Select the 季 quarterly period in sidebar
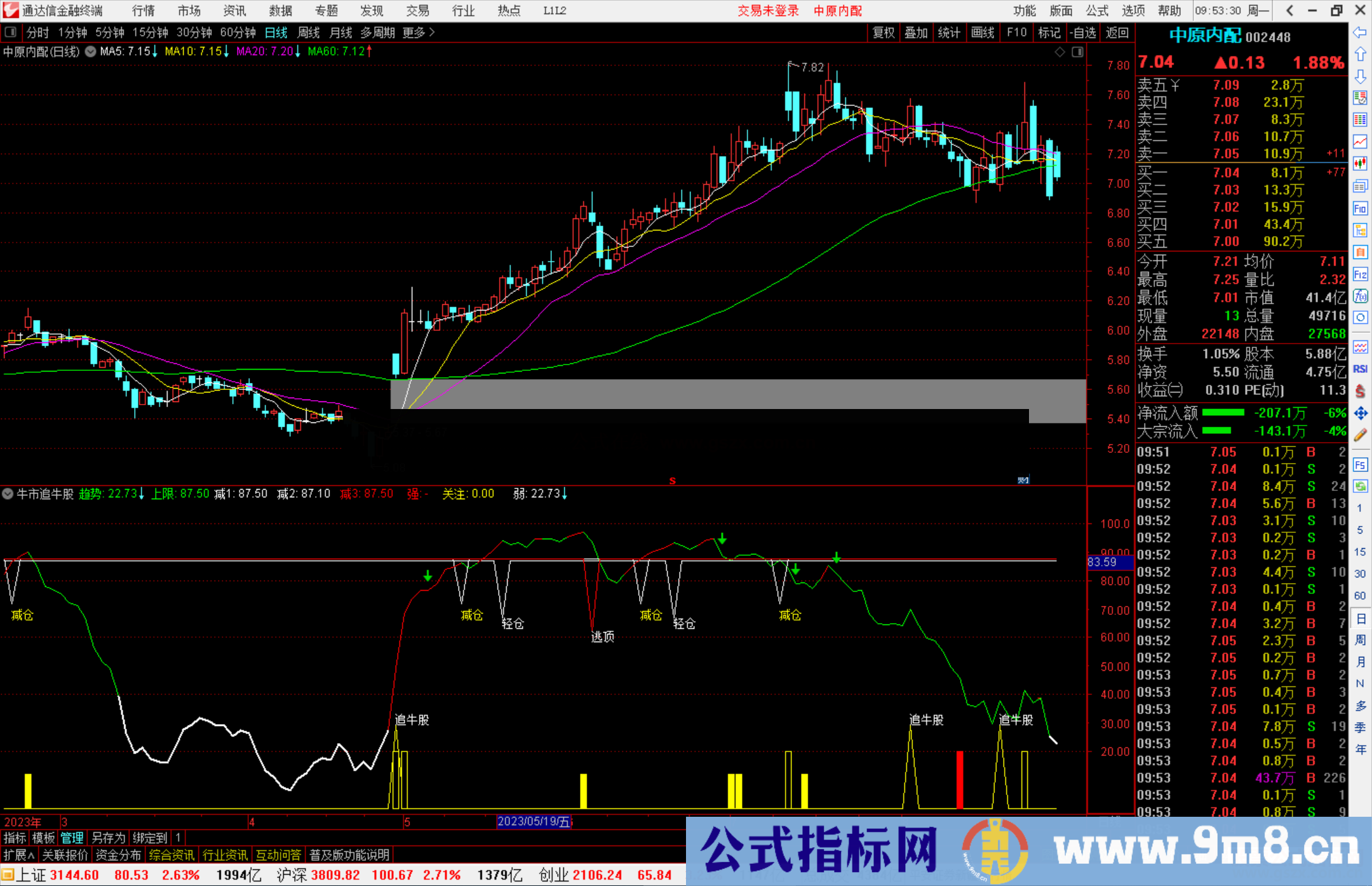Screen dimensions: 1372x886 pyautogui.click(x=1360, y=727)
